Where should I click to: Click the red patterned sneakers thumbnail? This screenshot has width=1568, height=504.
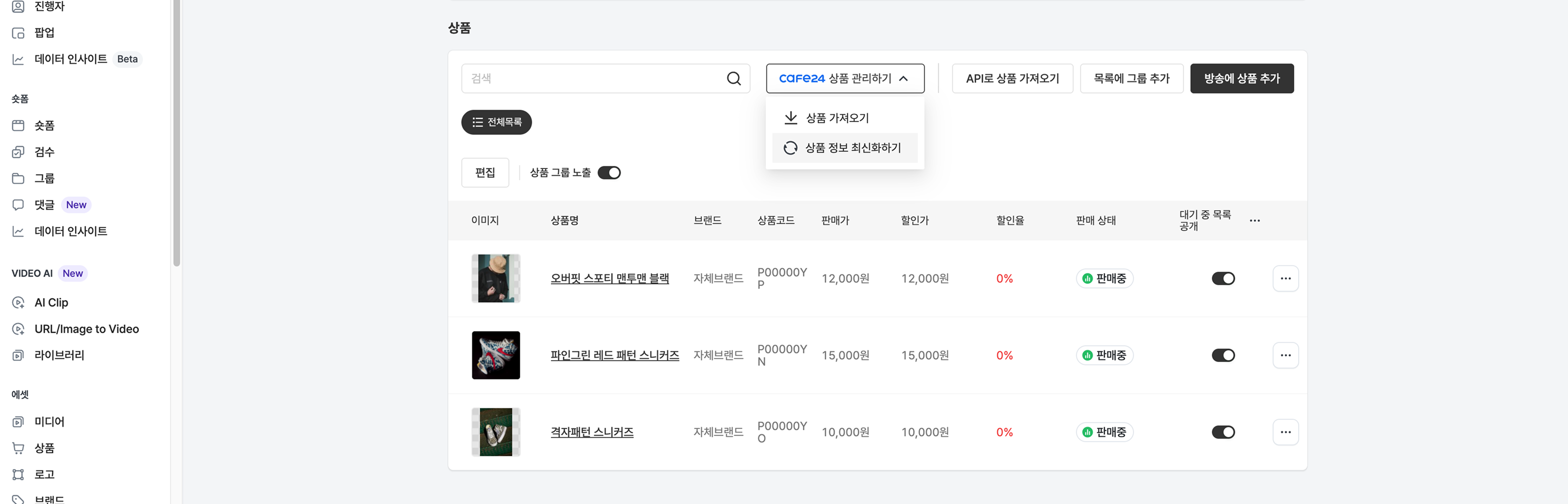pos(496,355)
